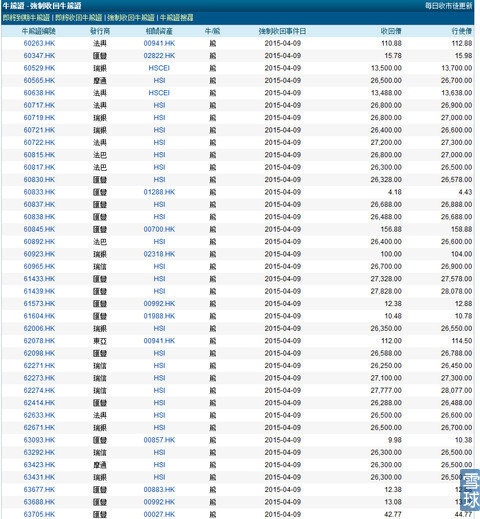Open CBBC code 63677.HK link
The height and width of the screenshot is (519, 480).
pyautogui.click(x=39, y=490)
